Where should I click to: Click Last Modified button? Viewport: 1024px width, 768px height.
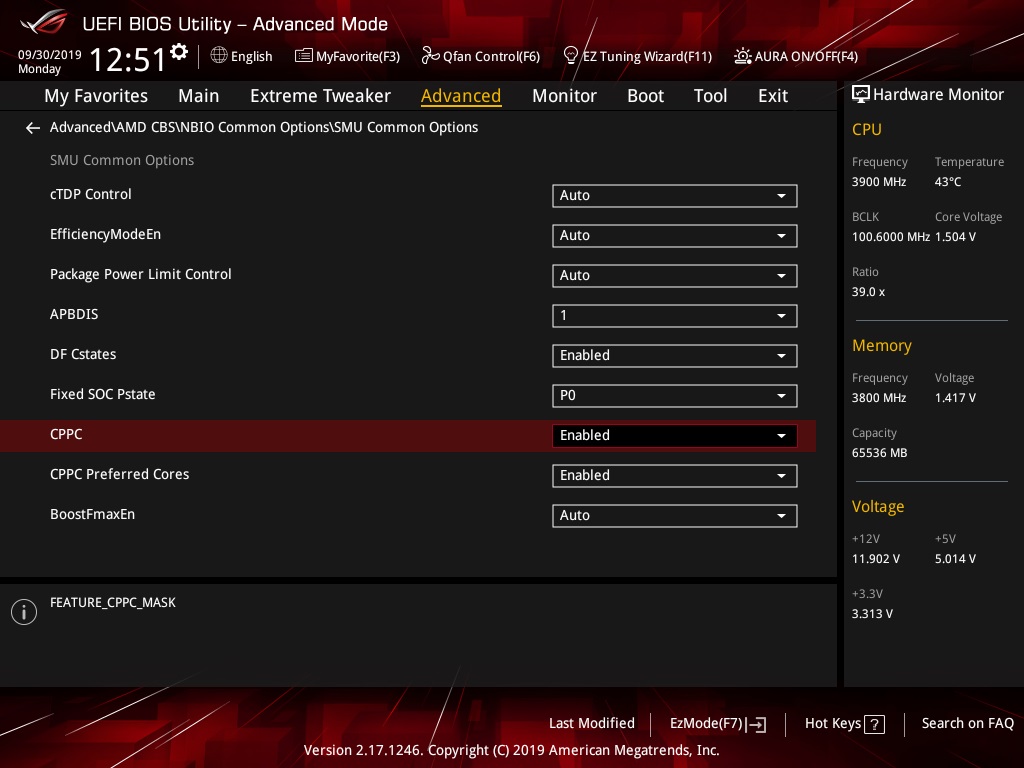(592, 724)
